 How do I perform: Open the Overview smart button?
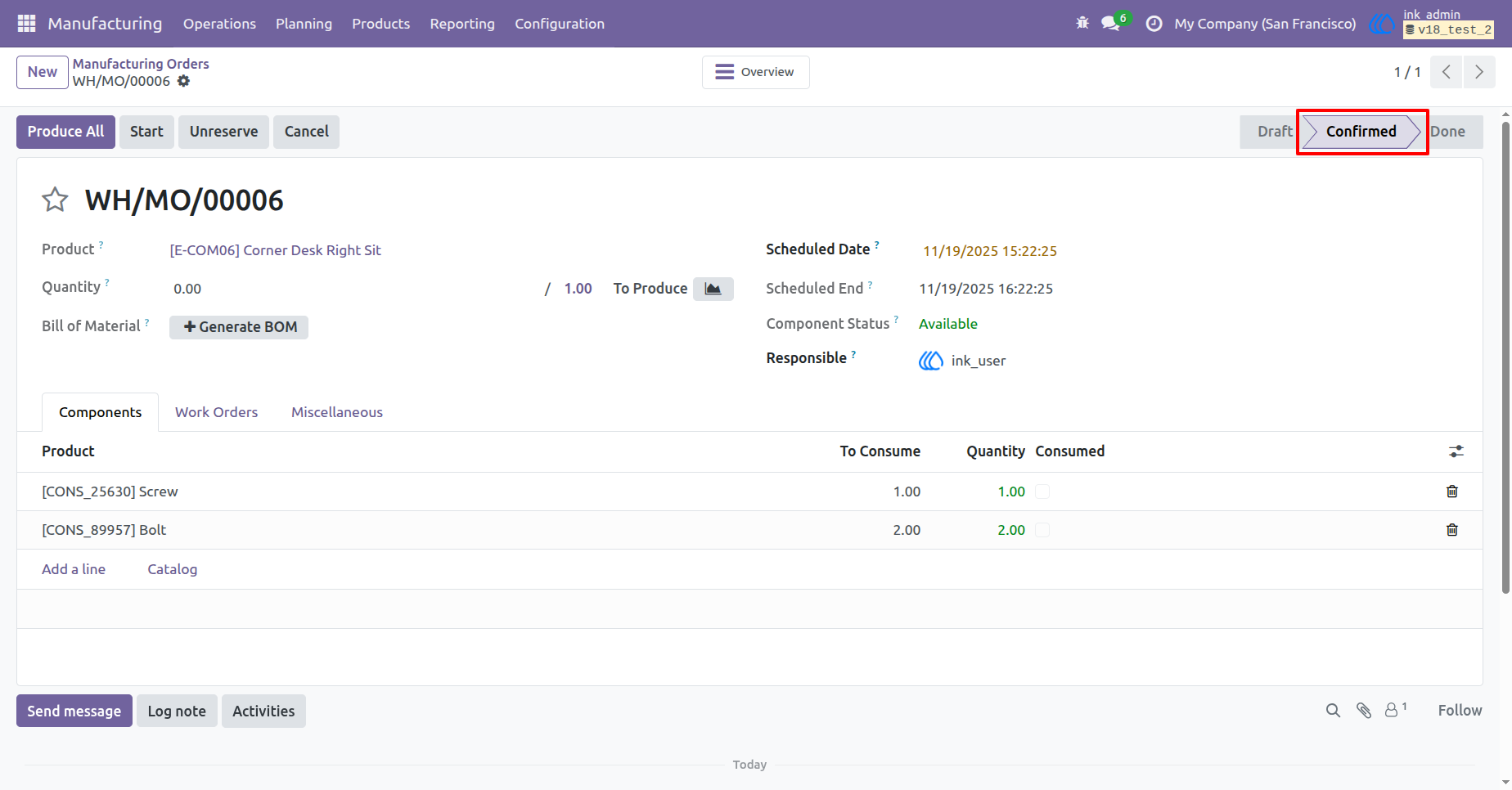click(755, 72)
